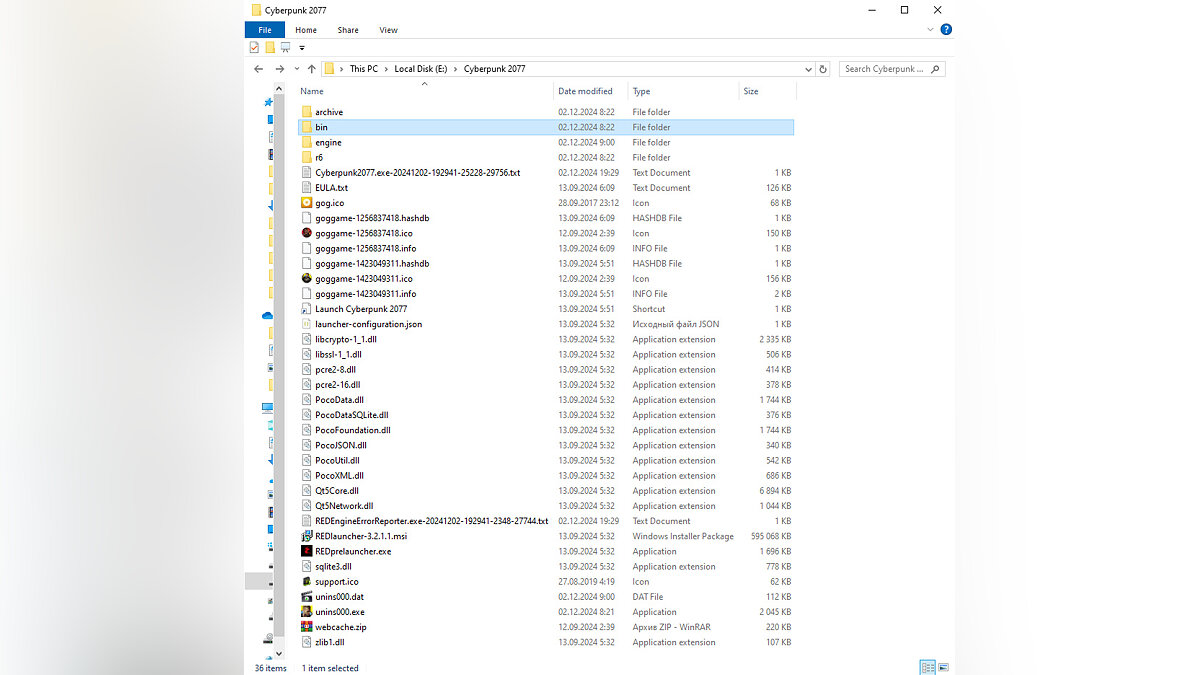Image resolution: width=1200 pixels, height=675 pixels.
Task: Click the Back navigation arrow
Action: pyautogui.click(x=259, y=69)
